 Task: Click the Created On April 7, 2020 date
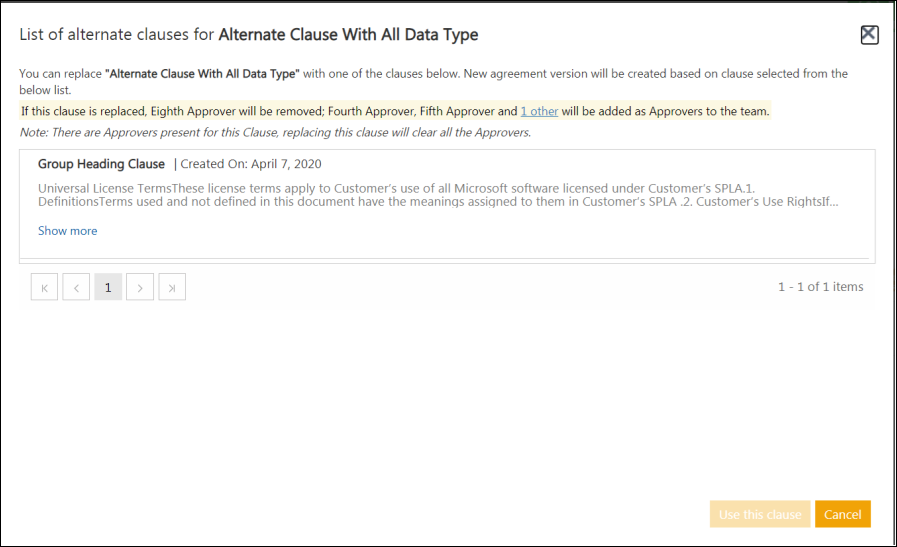[x=251, y=164]
